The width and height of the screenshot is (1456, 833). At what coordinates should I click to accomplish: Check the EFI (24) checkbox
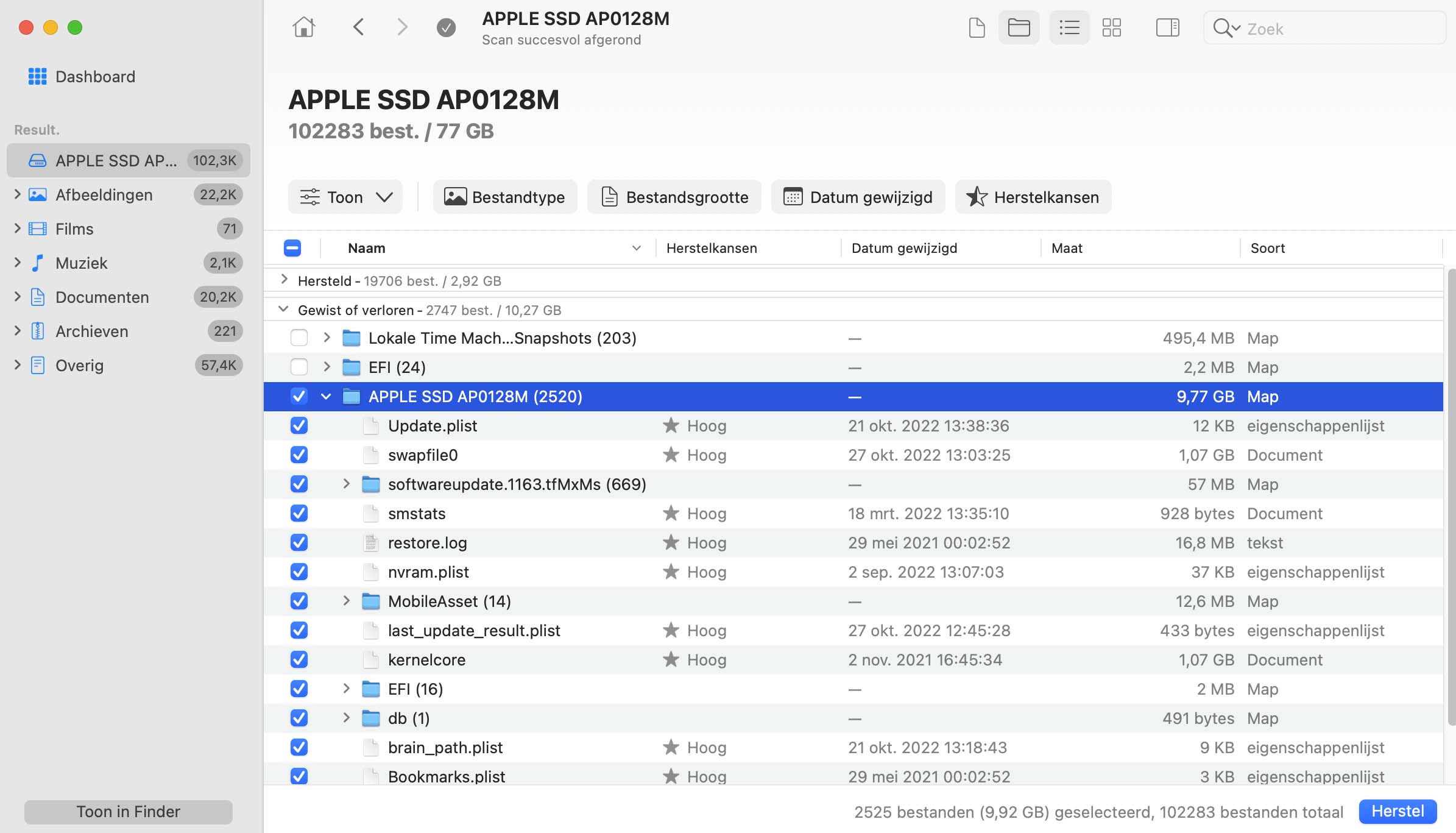(299, 367)
